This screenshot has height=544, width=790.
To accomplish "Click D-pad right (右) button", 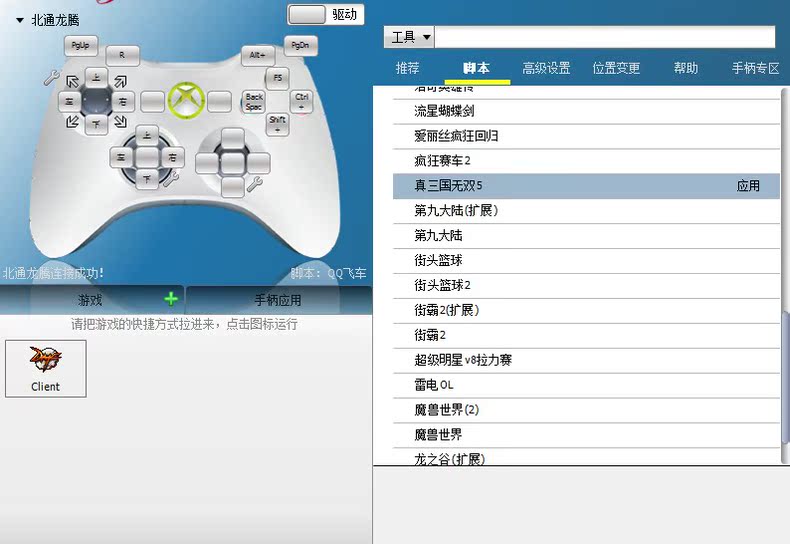I will [122, 102].
